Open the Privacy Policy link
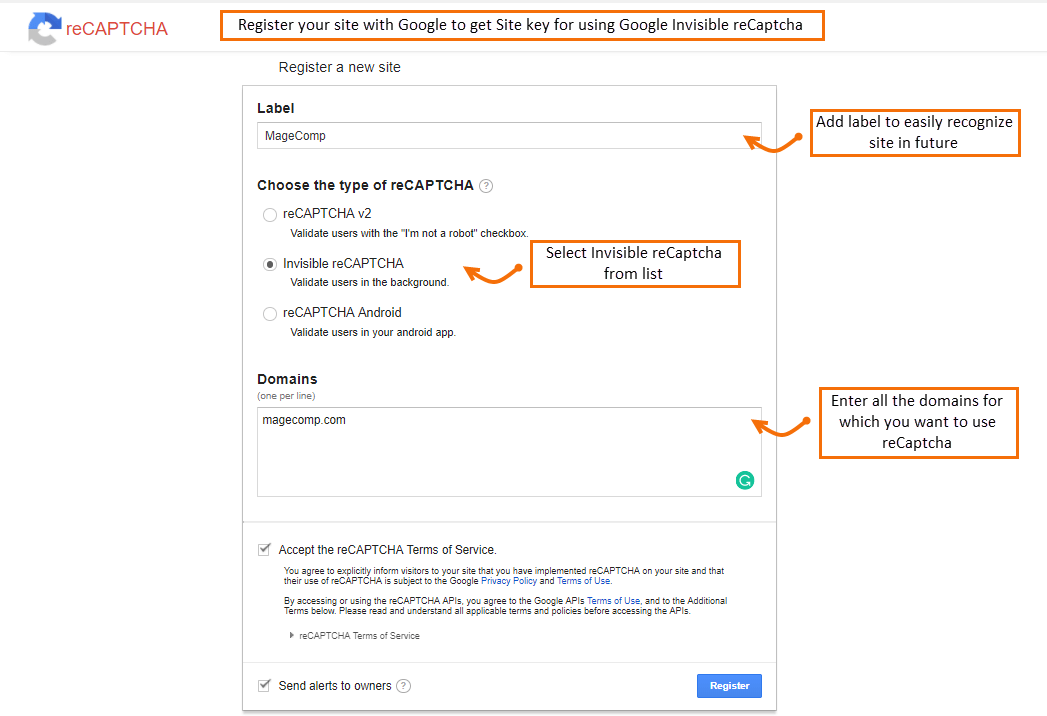Image resolution: width=1047 pixels, height=716 pixels. [508, 580]
